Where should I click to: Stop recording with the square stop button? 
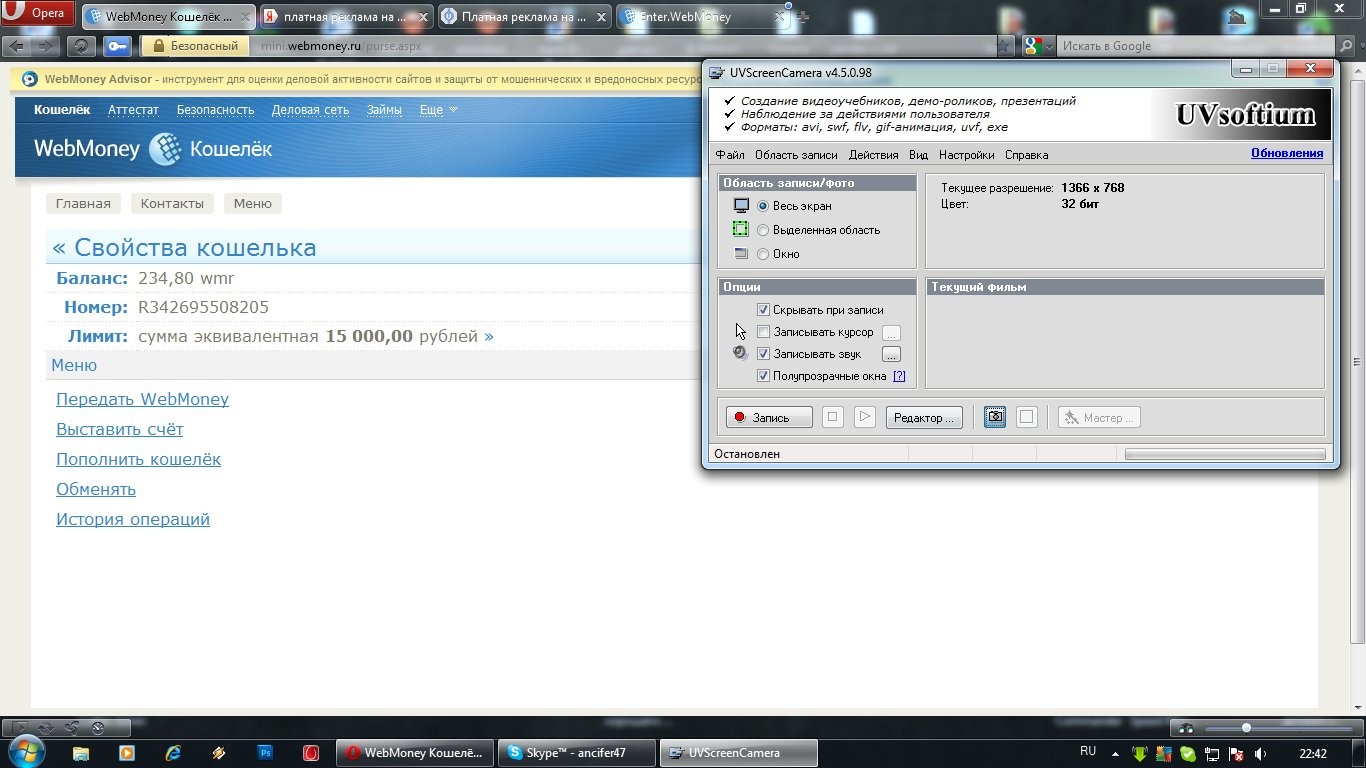[832, 418]
